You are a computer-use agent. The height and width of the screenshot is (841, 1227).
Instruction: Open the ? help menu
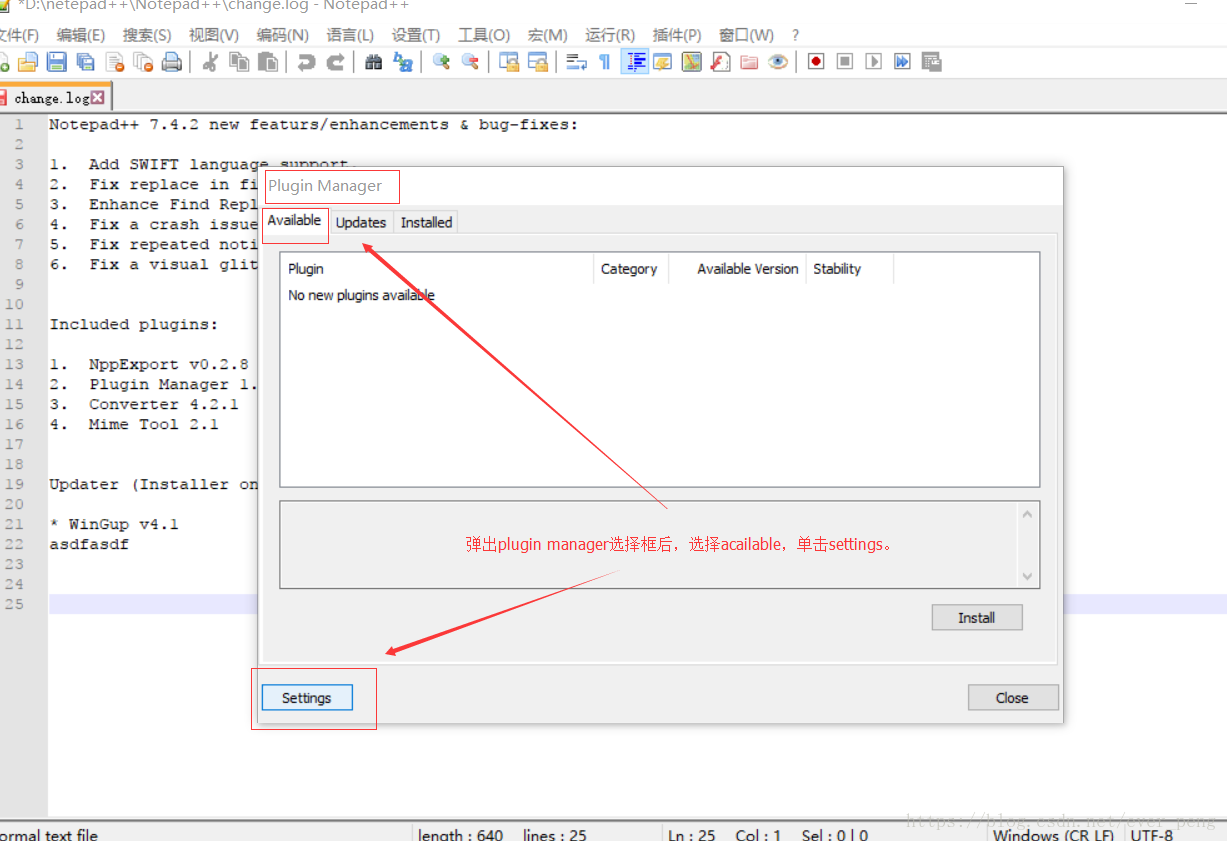click(x=795, y=35)
